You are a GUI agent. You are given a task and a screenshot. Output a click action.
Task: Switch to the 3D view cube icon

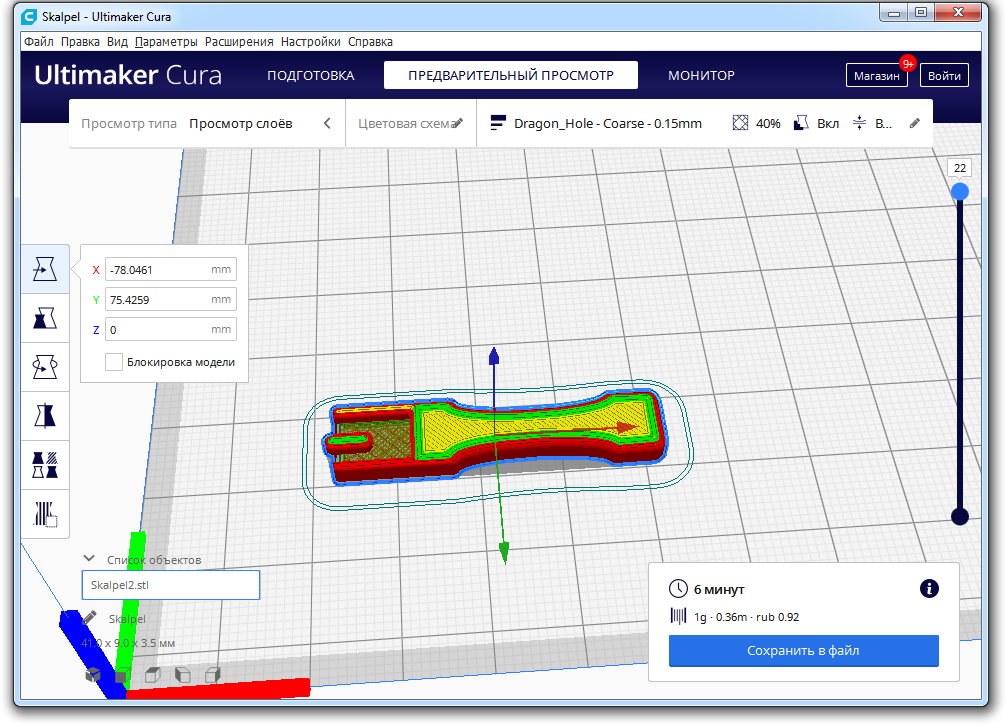click(x=93, y=674)
